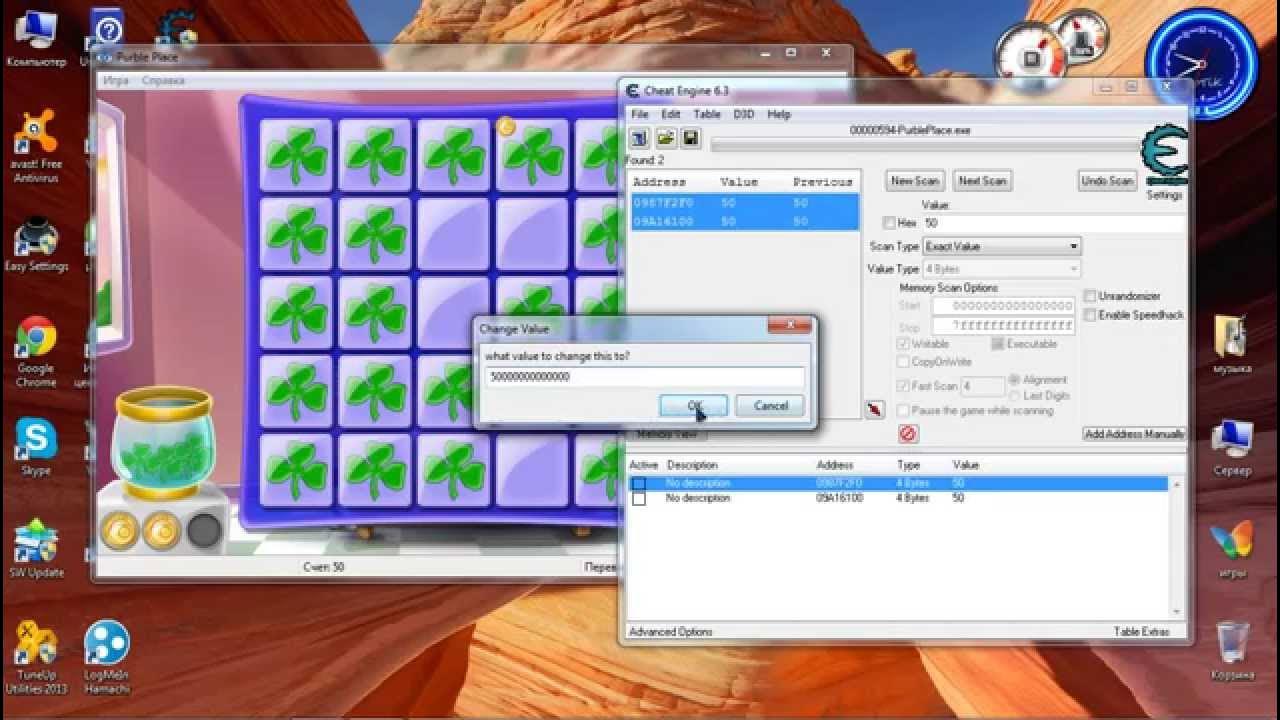Tick the Active box for address 09A16100

point(639,498)
